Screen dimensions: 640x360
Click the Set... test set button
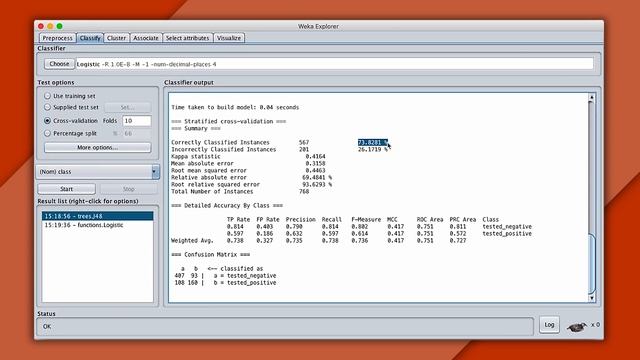pyautogui.click(x=127, y=107)
